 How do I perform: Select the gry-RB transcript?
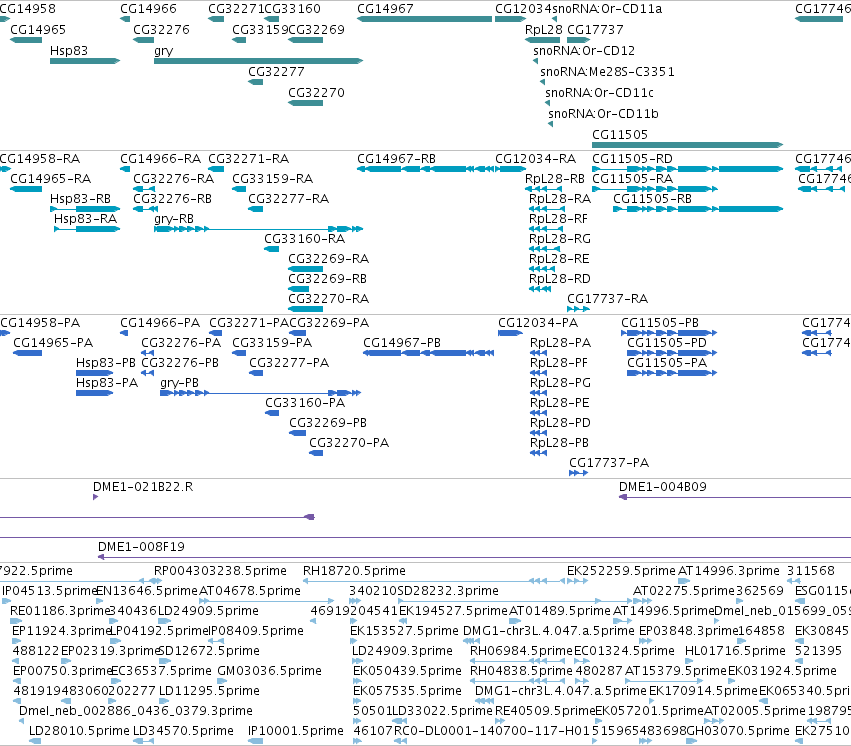click(258, 229)
